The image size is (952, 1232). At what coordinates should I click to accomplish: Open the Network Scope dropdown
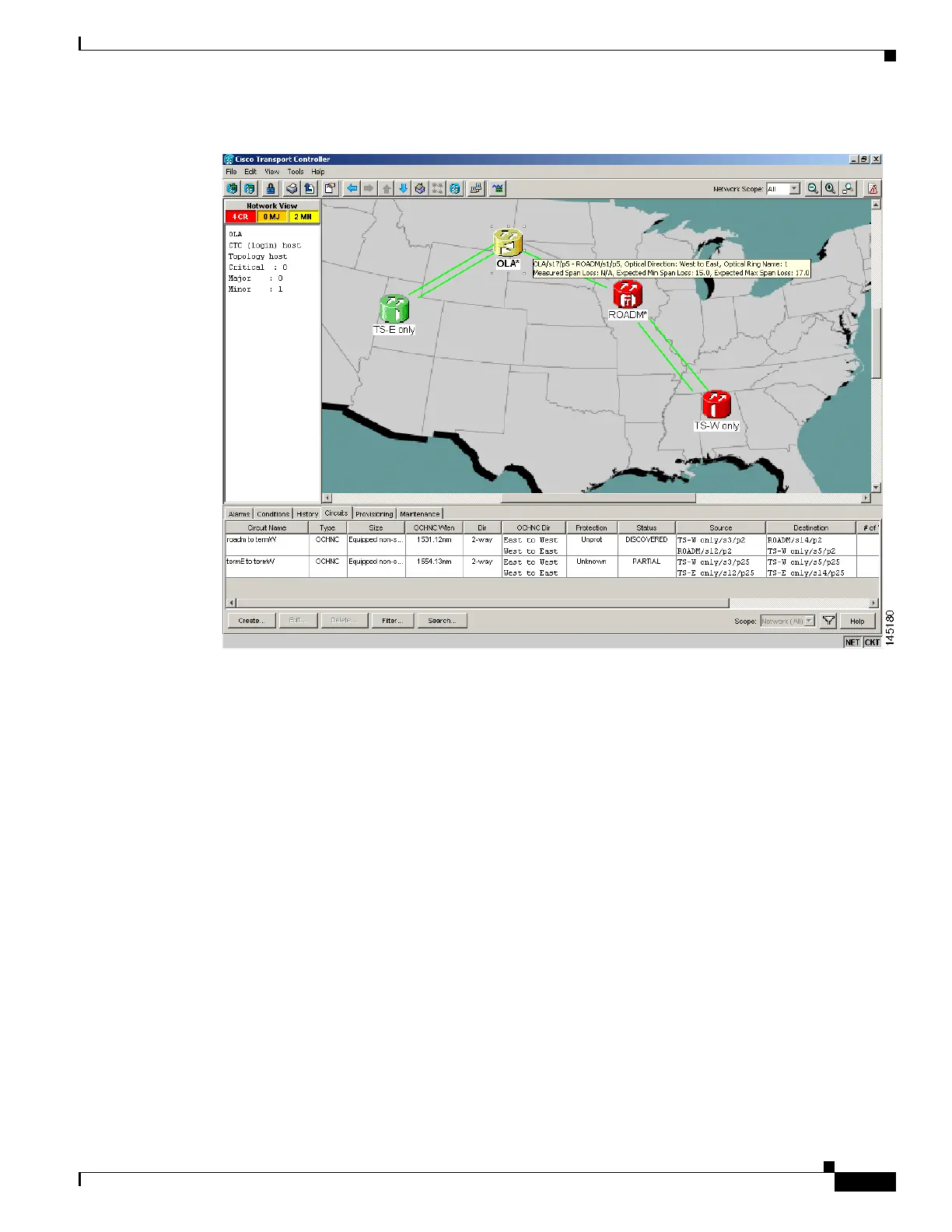coord(794,189)
